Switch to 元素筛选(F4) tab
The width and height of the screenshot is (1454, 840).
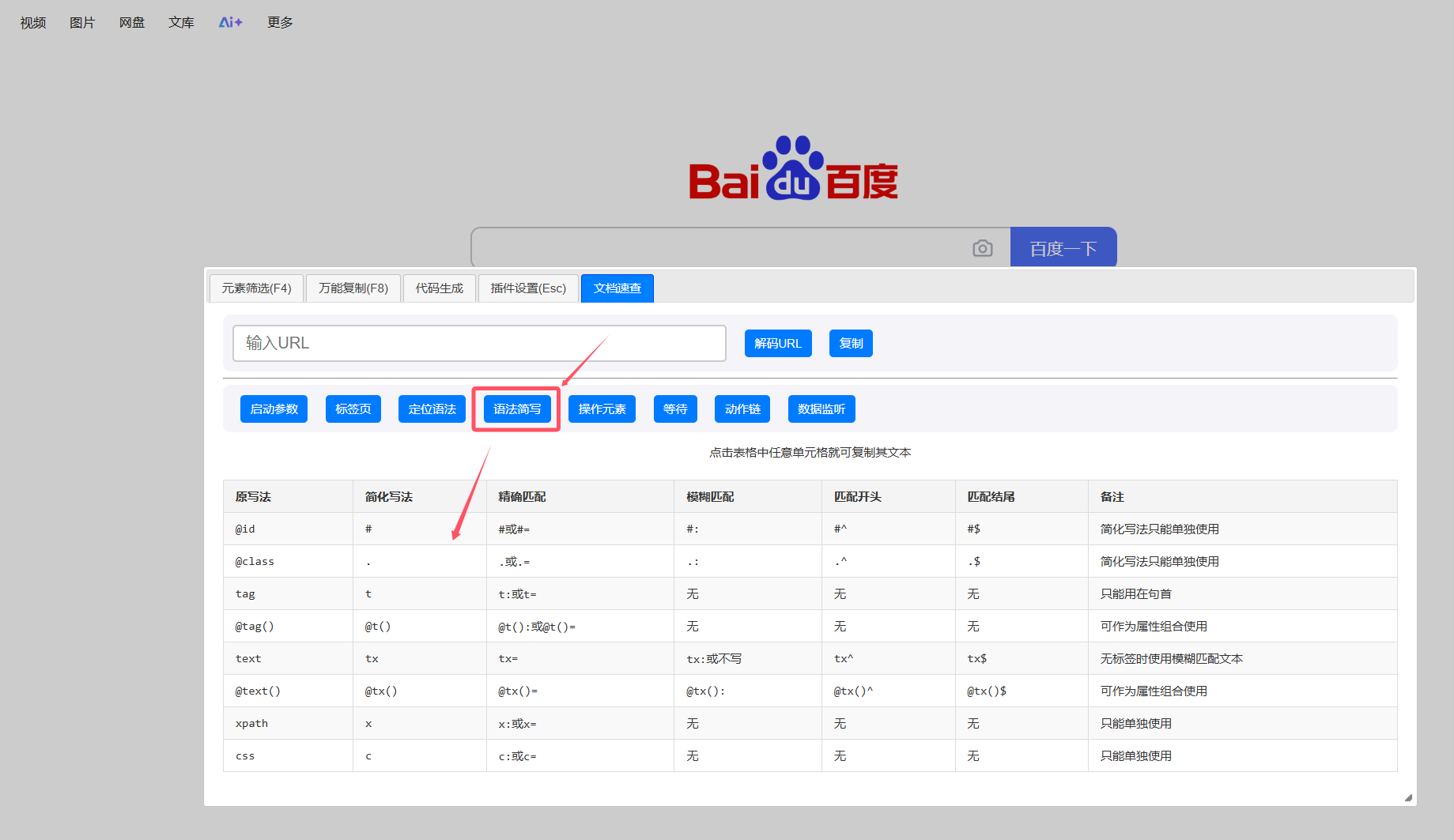256,288
